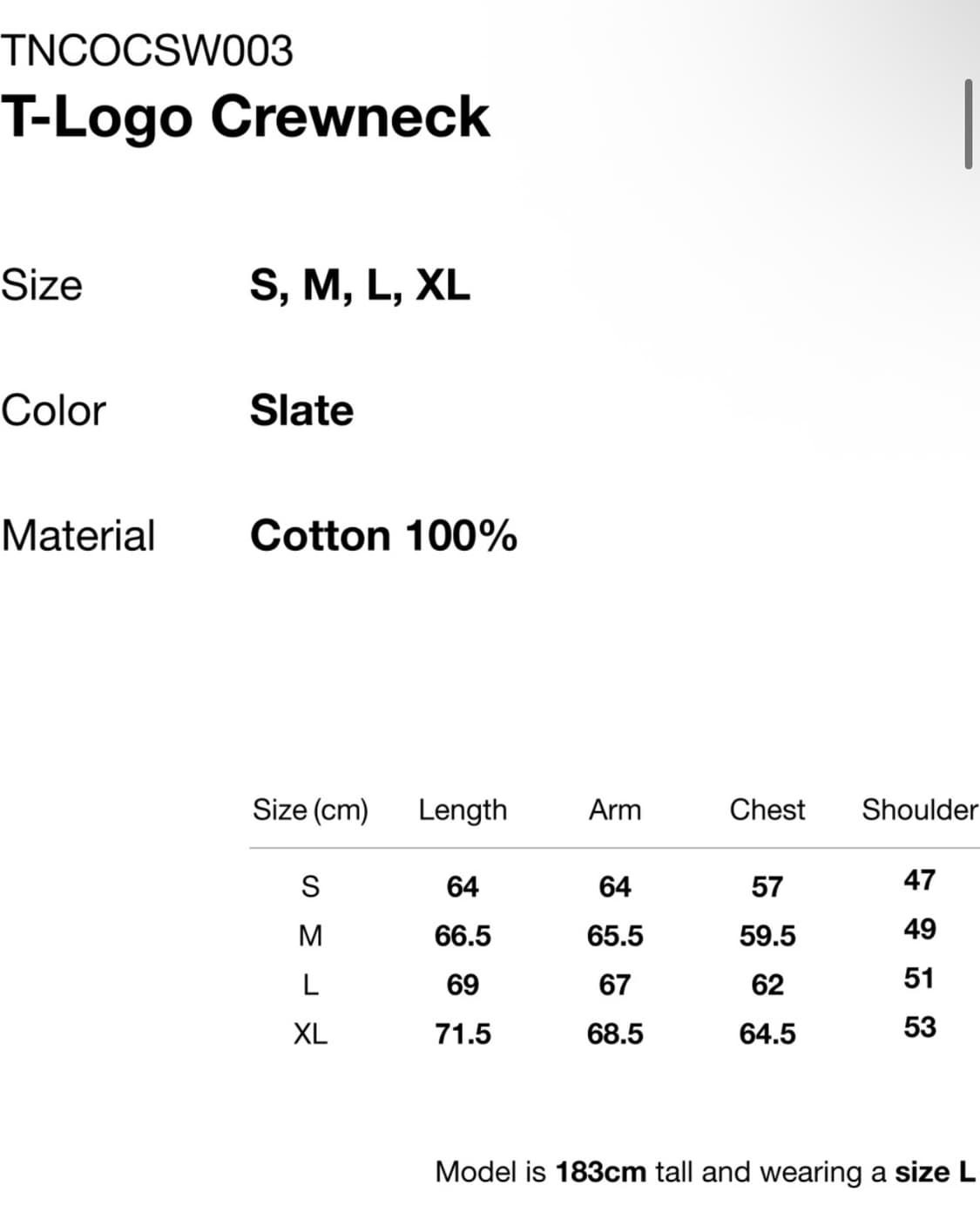Select the XL row label in size table
Image resolution: width=980 pixels, height=1206 pixels.
[310, 1033]
